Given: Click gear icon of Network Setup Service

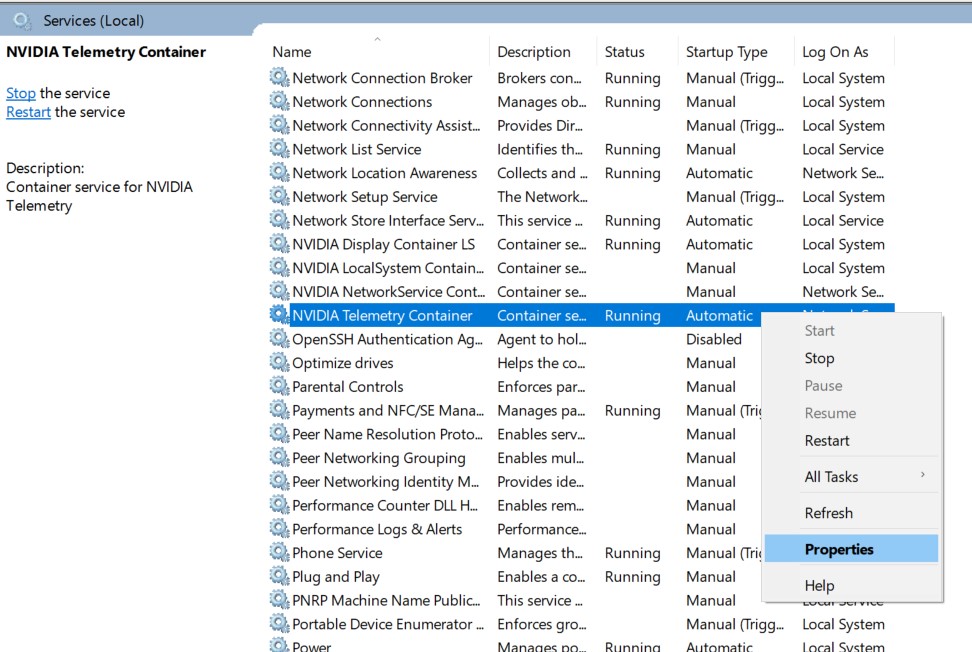Looking at the screenshot, I should tap(279, 196).
